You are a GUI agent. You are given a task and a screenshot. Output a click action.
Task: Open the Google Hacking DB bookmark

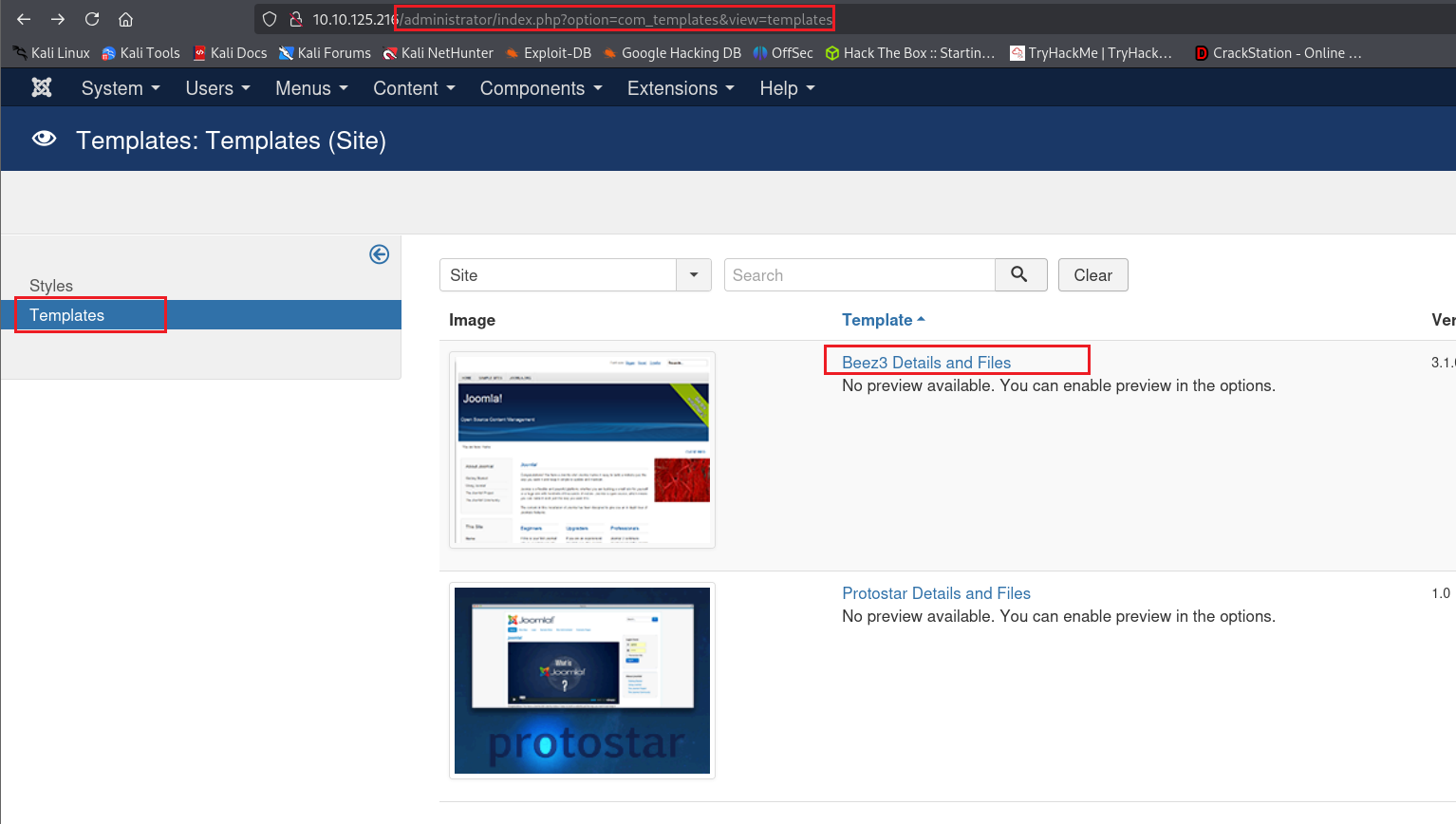[672, 53]
